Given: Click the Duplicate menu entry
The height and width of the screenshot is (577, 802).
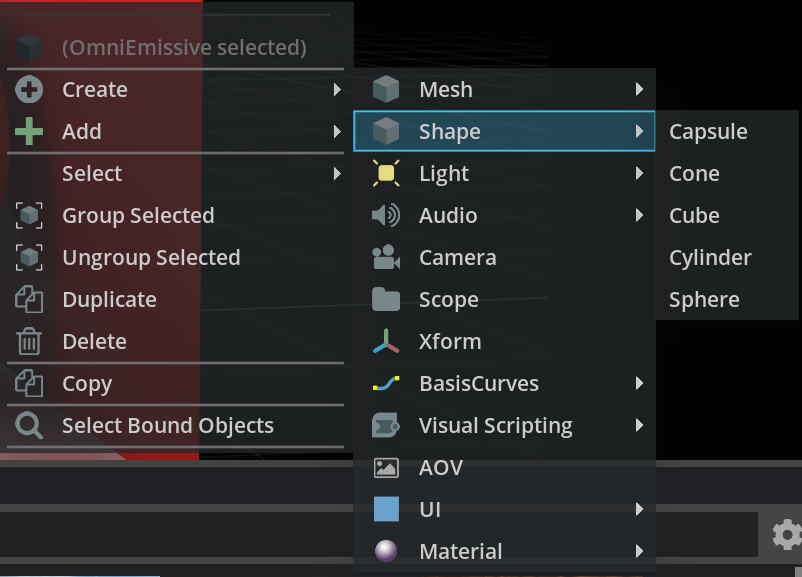Looking at the screenshot, I should 109,300.
